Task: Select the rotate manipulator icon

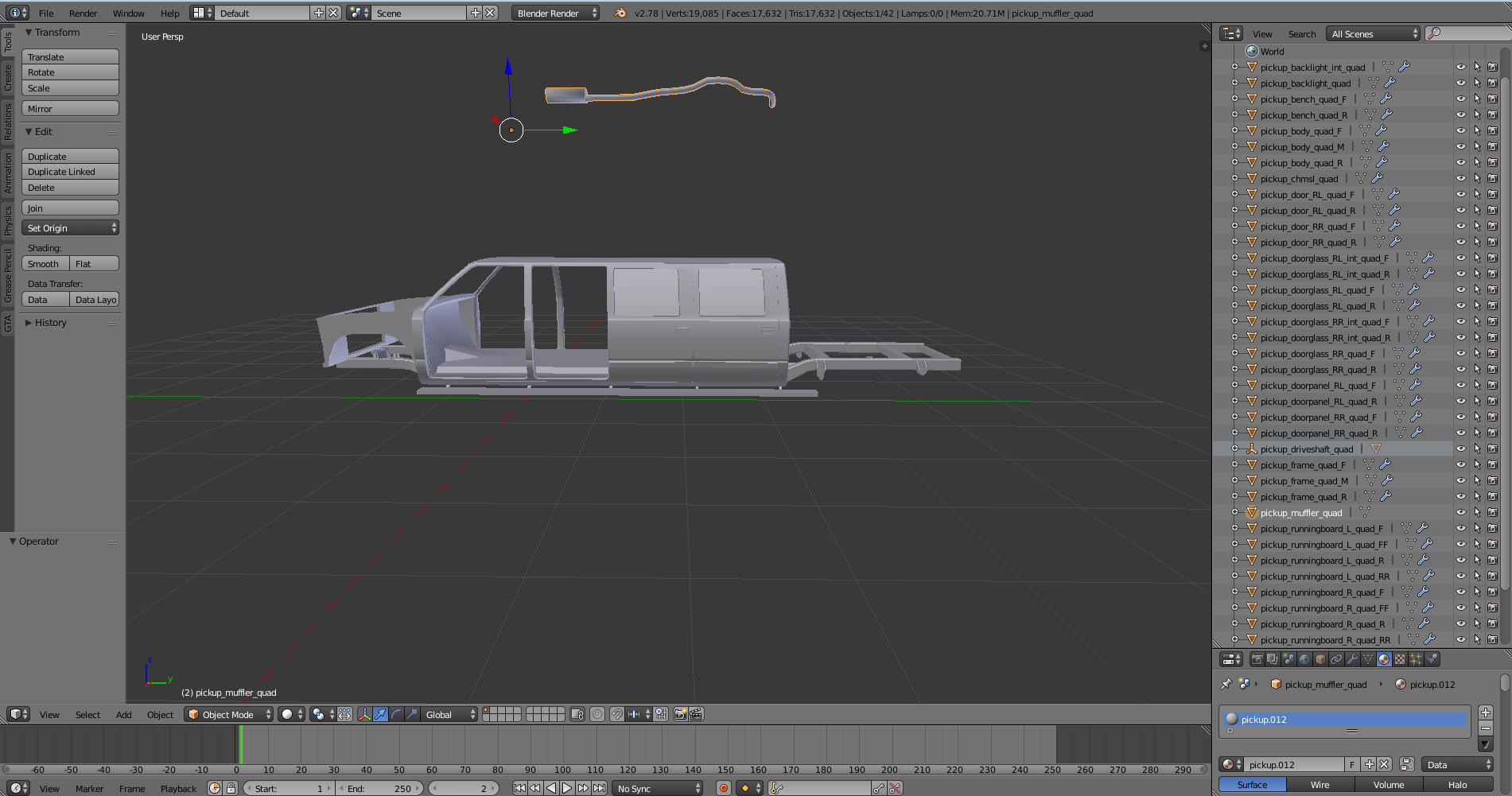Action: [x=396, y=714]
